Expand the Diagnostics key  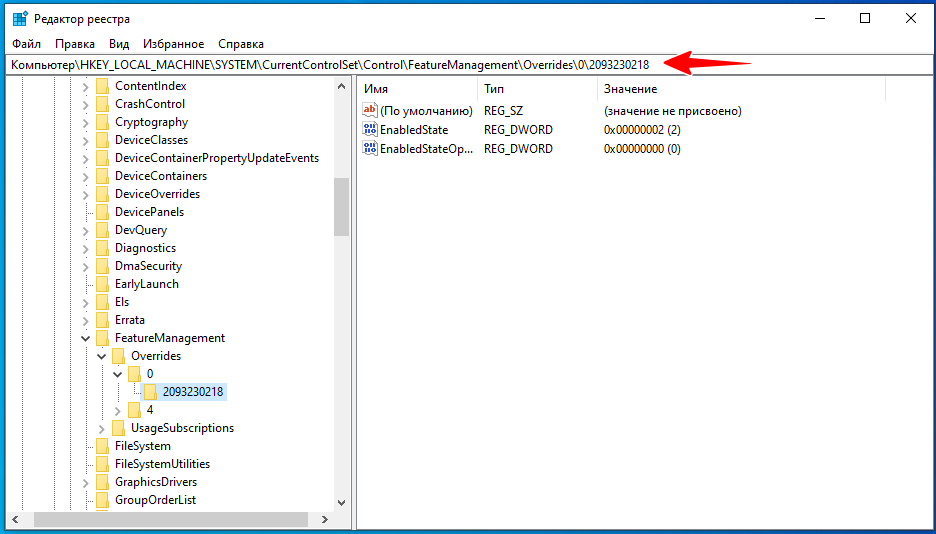point(85,248)
